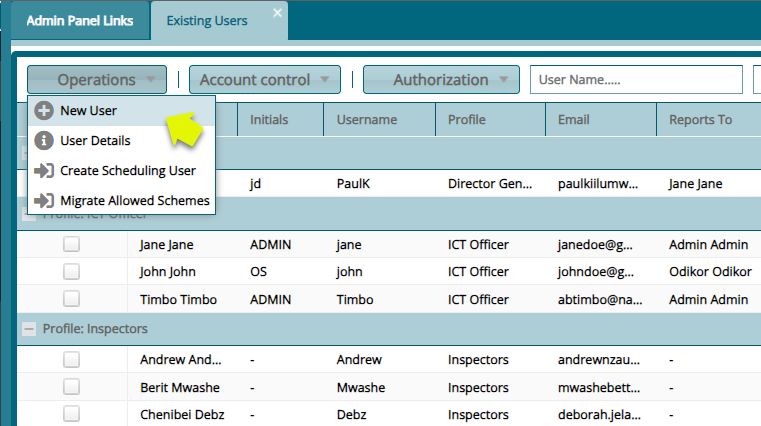Screen dimensions: 761x426
Task: Open the Authorization dropdown menu
Action: [x=441, y=80]
